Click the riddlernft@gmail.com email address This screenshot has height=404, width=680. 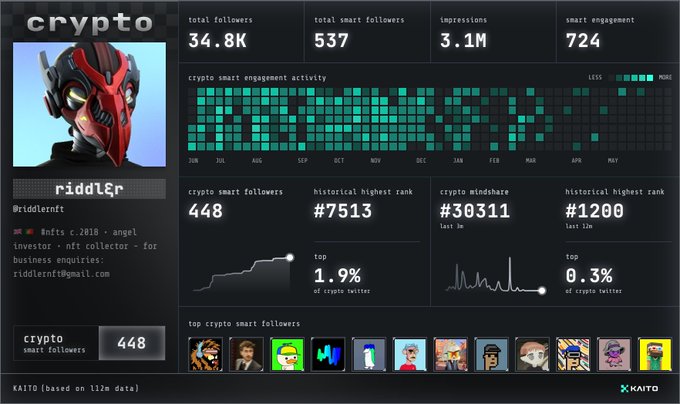click(61, 274)
